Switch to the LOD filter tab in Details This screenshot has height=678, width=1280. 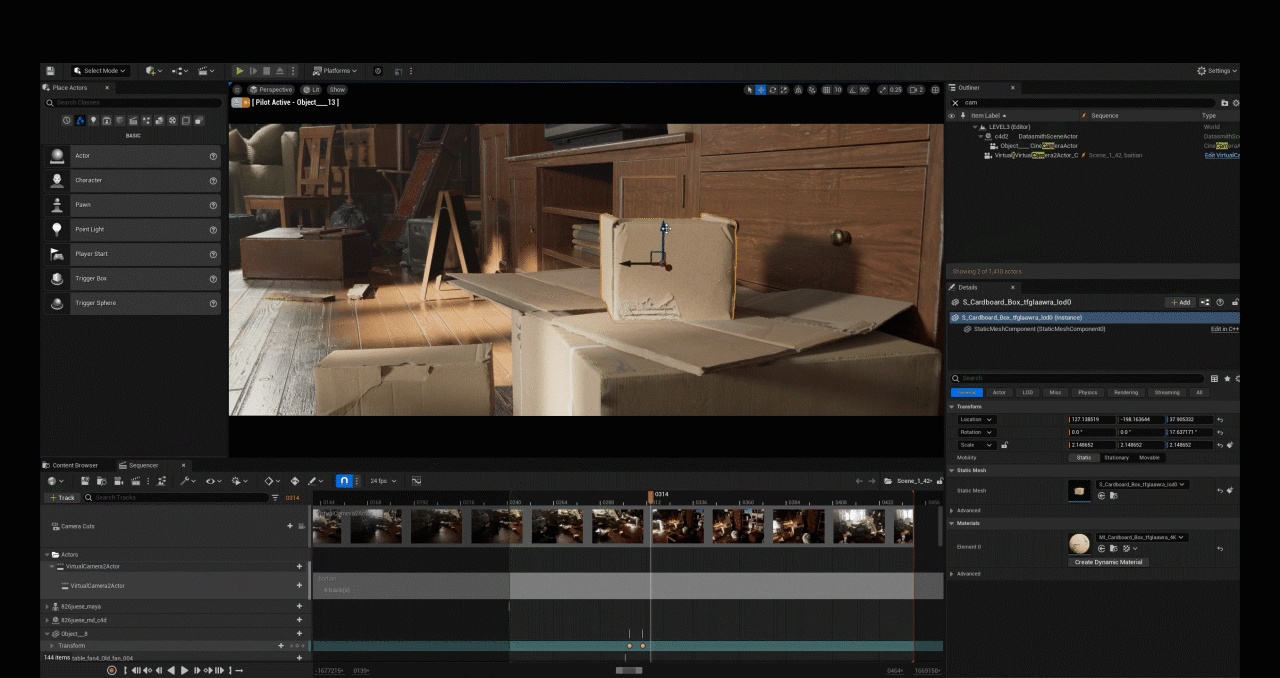pos(1027,392)
